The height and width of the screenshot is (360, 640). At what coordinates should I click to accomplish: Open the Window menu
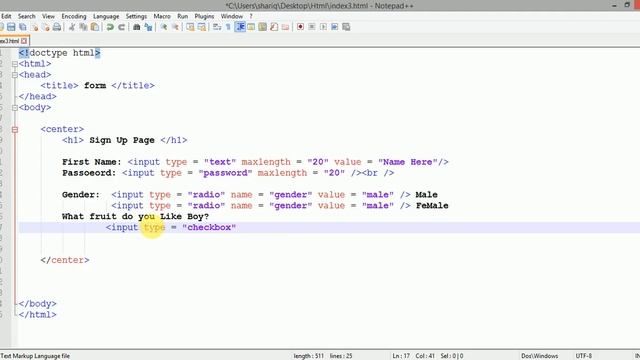(x=231, y=16)
